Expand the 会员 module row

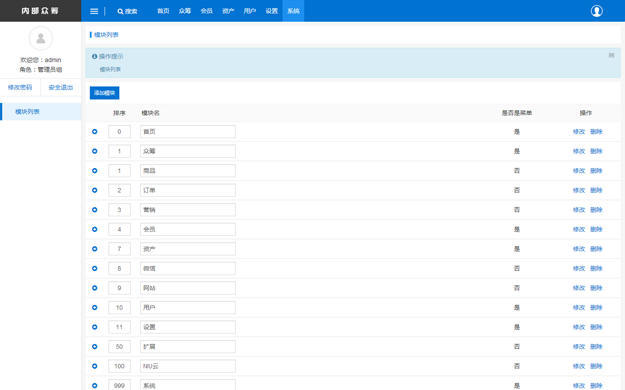(94, 229)
